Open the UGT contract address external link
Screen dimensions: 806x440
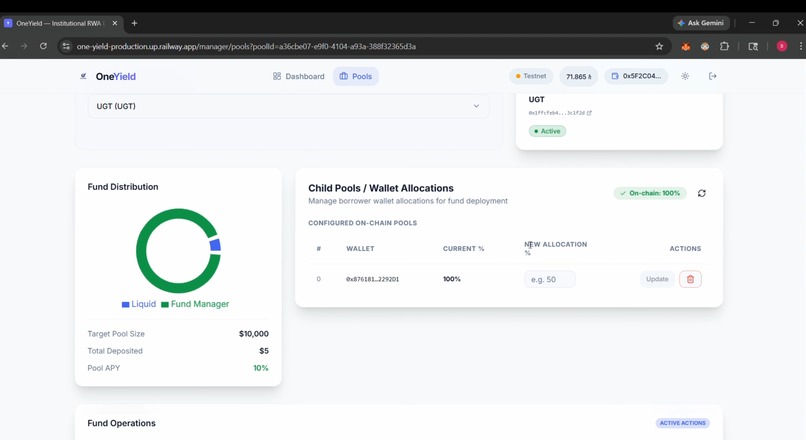(x=589, y=113)
